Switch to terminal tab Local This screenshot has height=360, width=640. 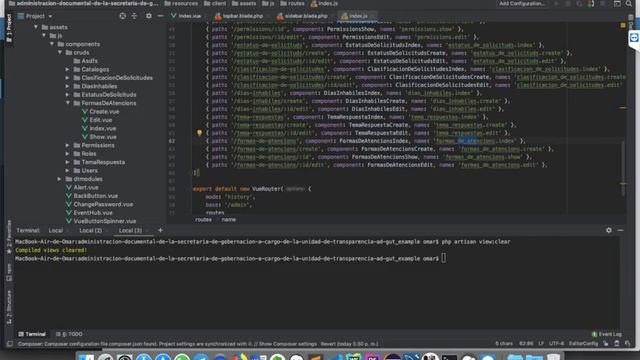pyautogui.click(x=56, y=231)
